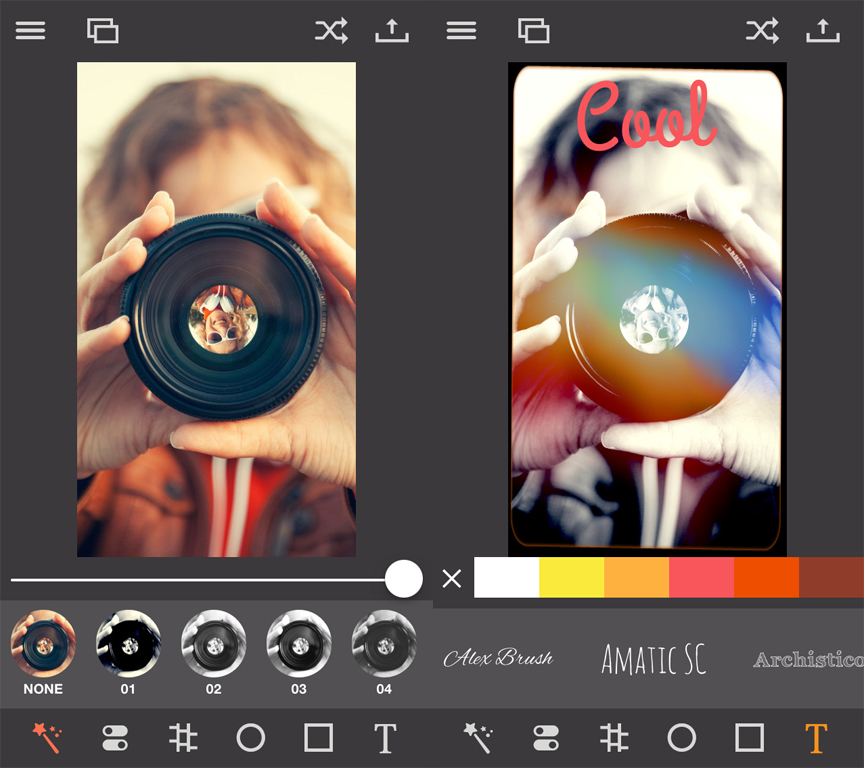Tap the share upload icon on right screen
The height and width of the screenshot is (768, 864).
point(822,31)
